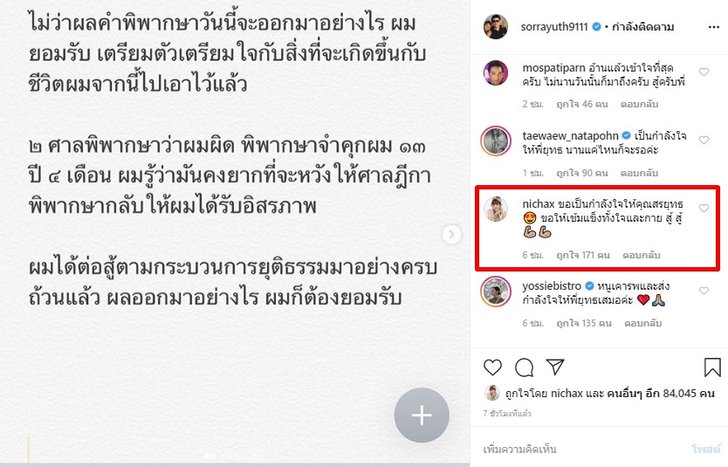Save the post with the bookmark icon
The width and height of the screenshot is (728, 467).
click(x=712, y=367)
